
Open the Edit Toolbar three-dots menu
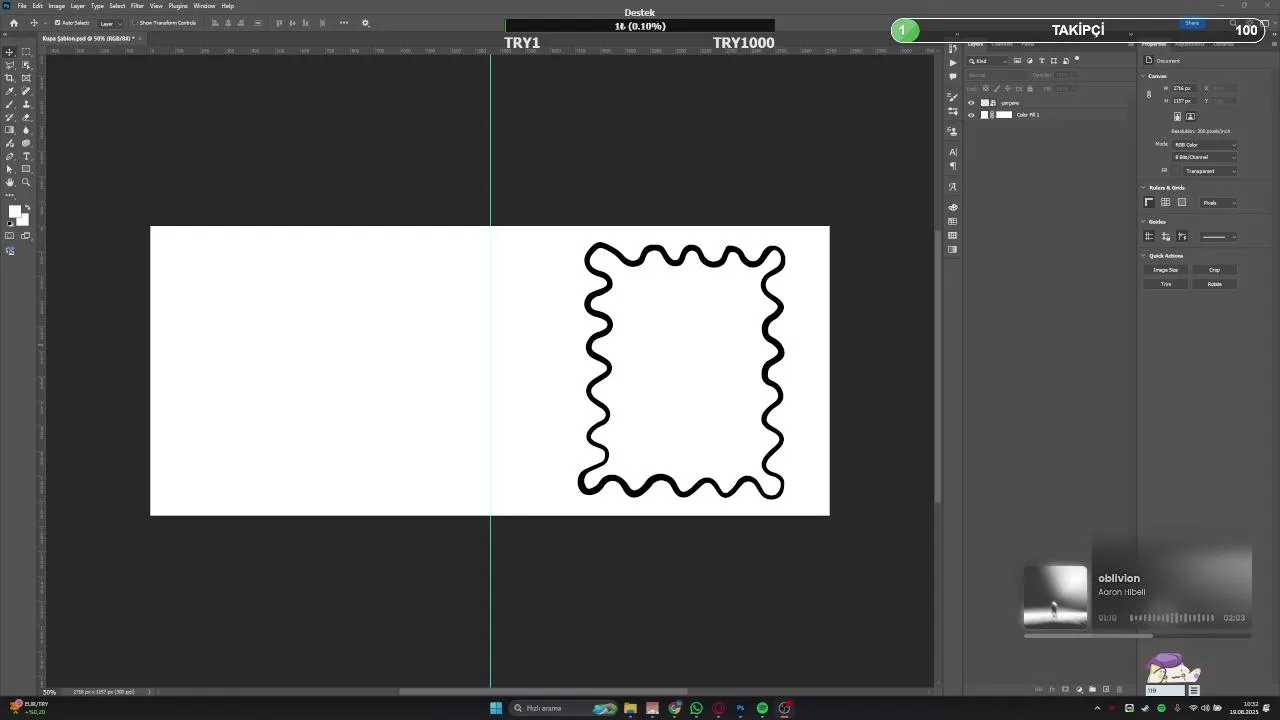pos(10,195)
